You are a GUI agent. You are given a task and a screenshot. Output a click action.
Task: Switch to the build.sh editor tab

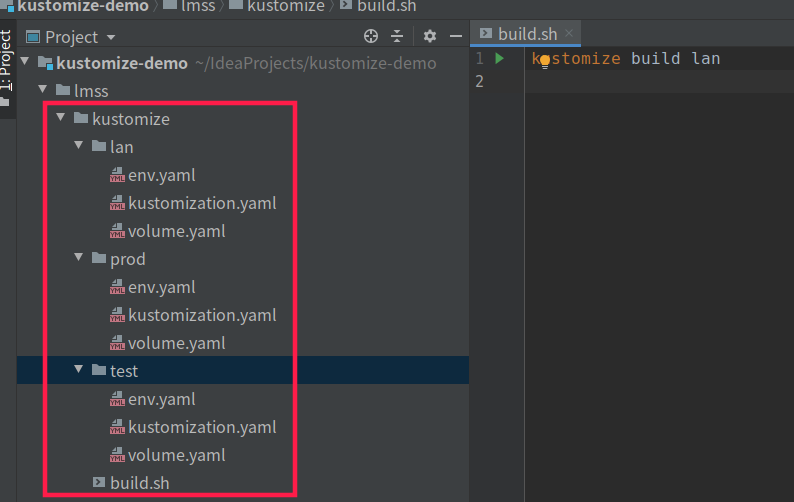(x=527, y=34)
